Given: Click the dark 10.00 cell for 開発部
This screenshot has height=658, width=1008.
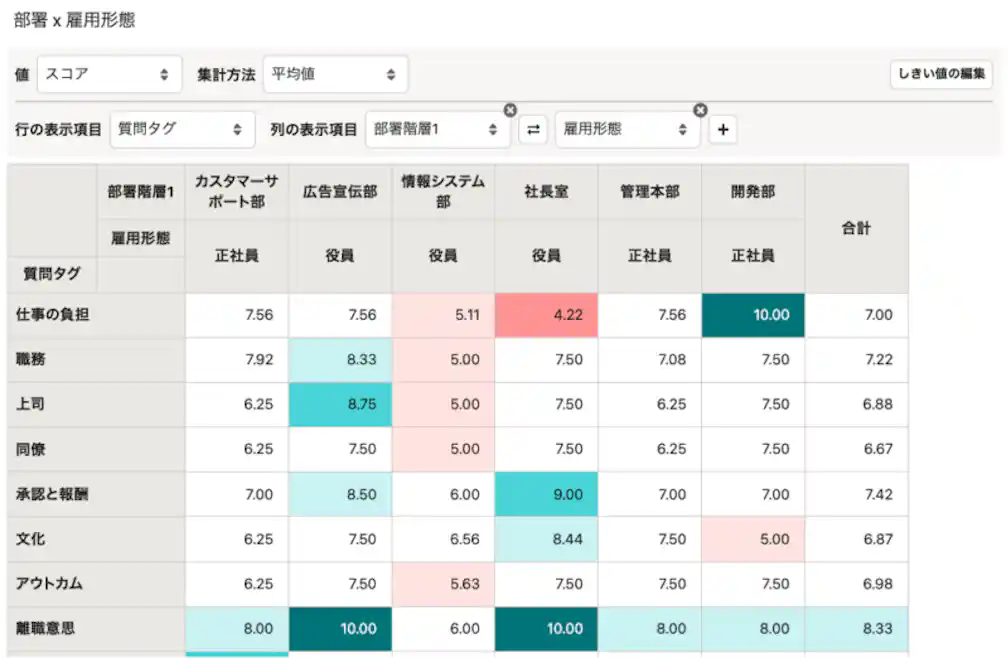Looking at the screenshot, I should (751, 315).
